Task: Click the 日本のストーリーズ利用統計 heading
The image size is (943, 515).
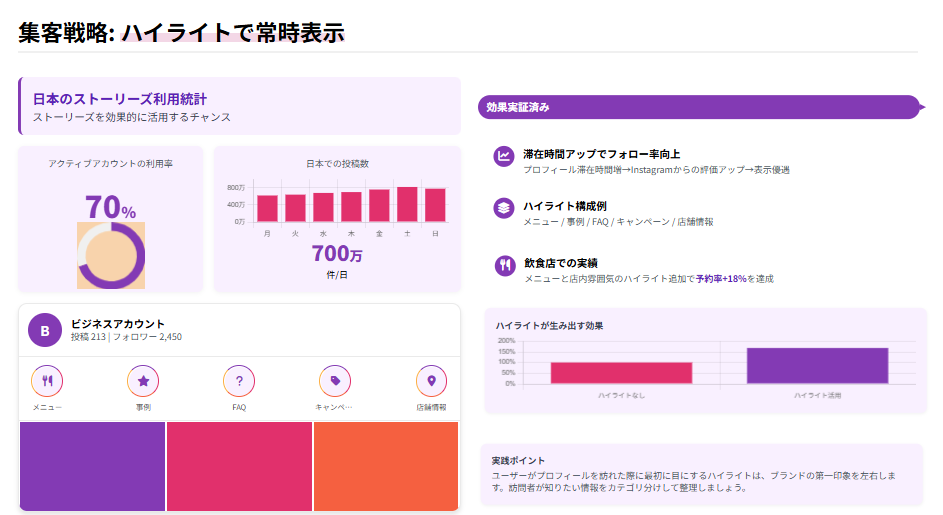Action: pyautogui.click(x=120, y=99)
